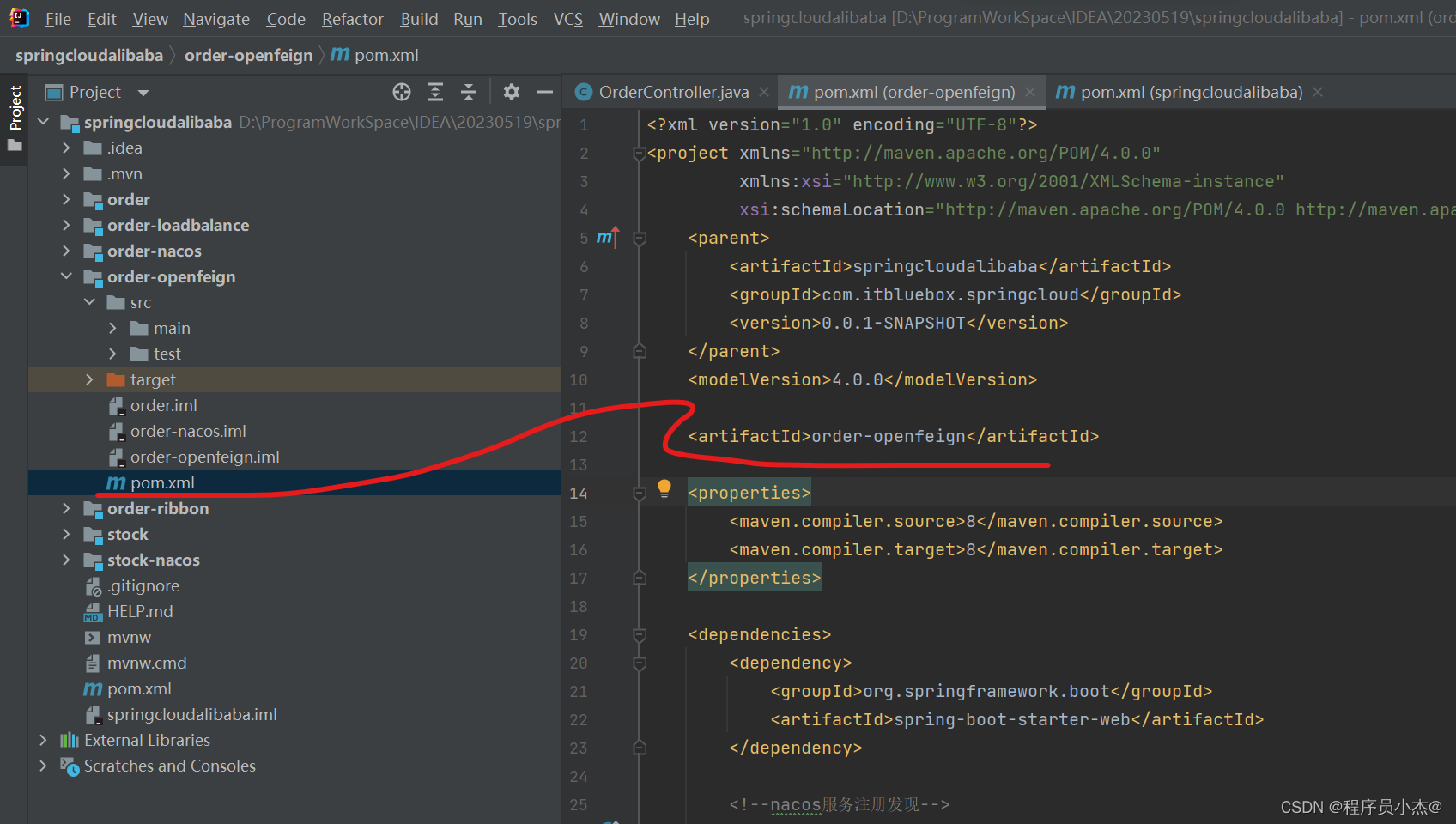
Task: Expand the stock-nacos module arrow
Action: (x=66, y=560)
